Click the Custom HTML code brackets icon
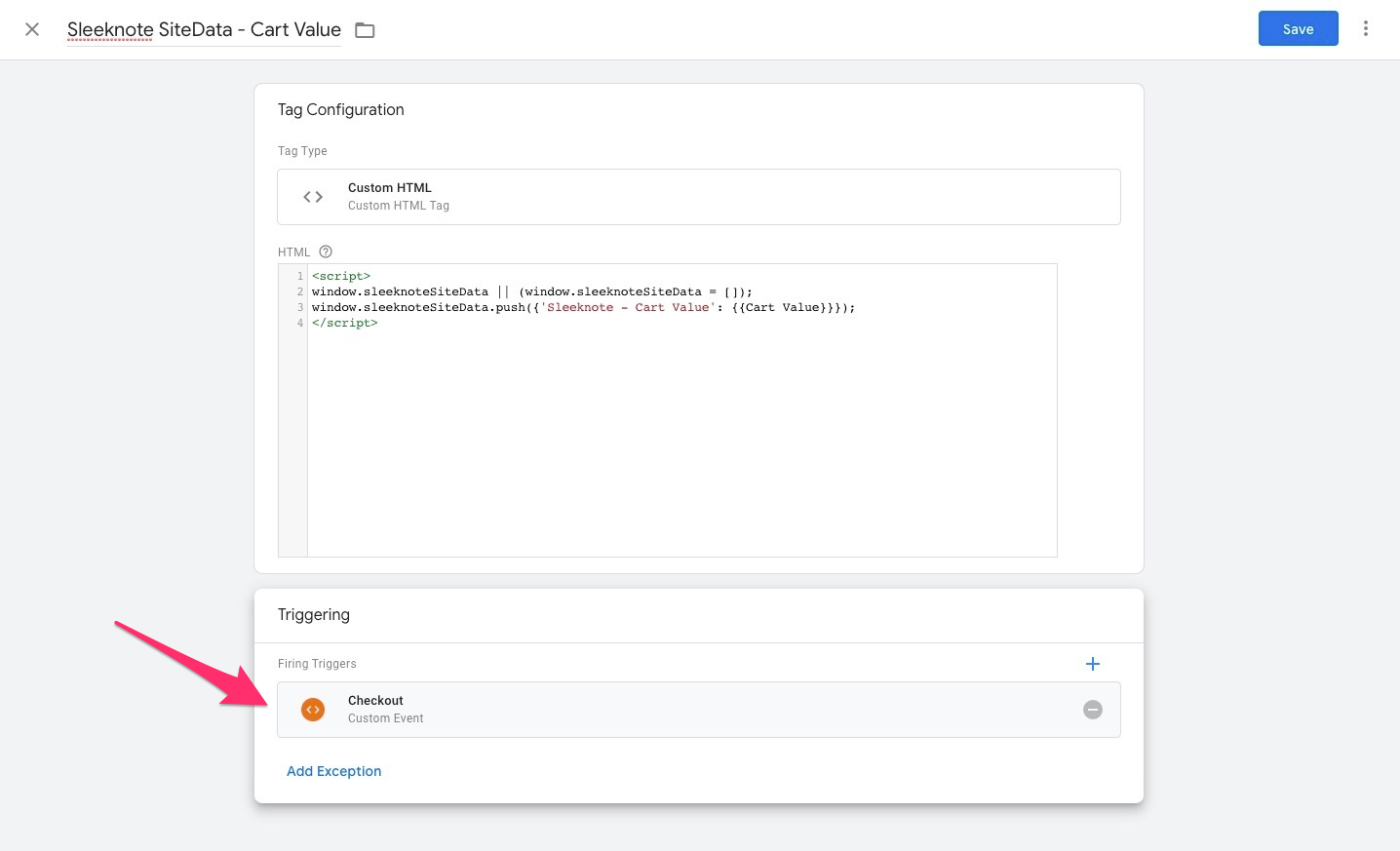The image size is (1400, 851). [x=313, y=197]
